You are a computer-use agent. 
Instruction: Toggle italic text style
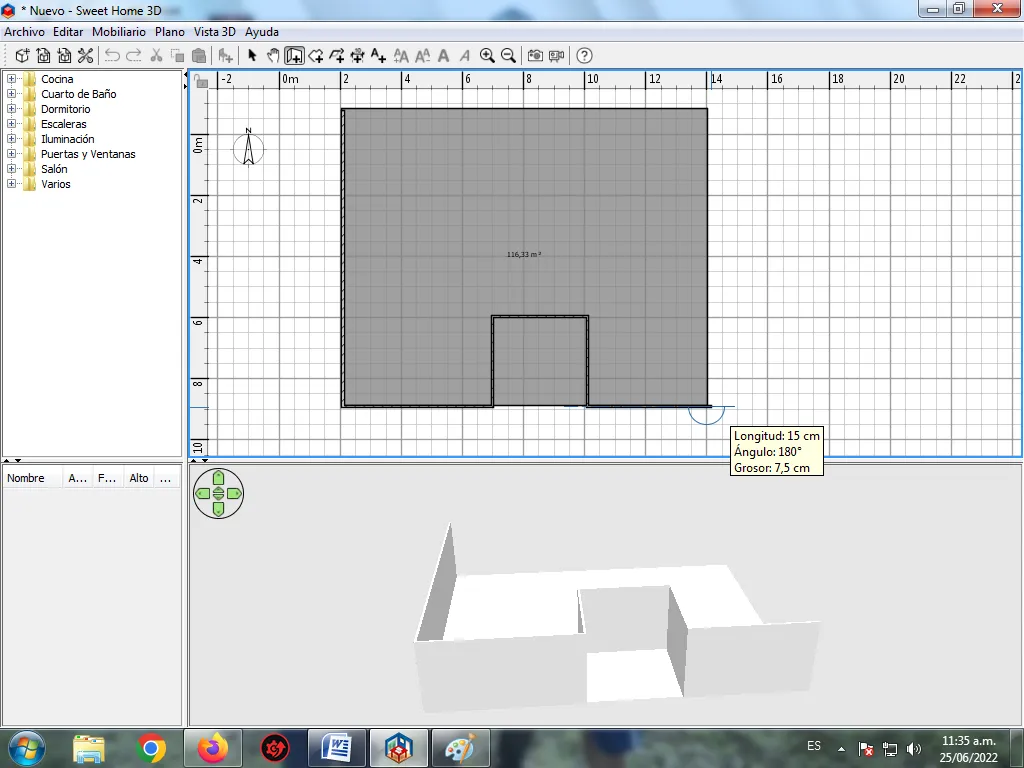pos(464,56)
